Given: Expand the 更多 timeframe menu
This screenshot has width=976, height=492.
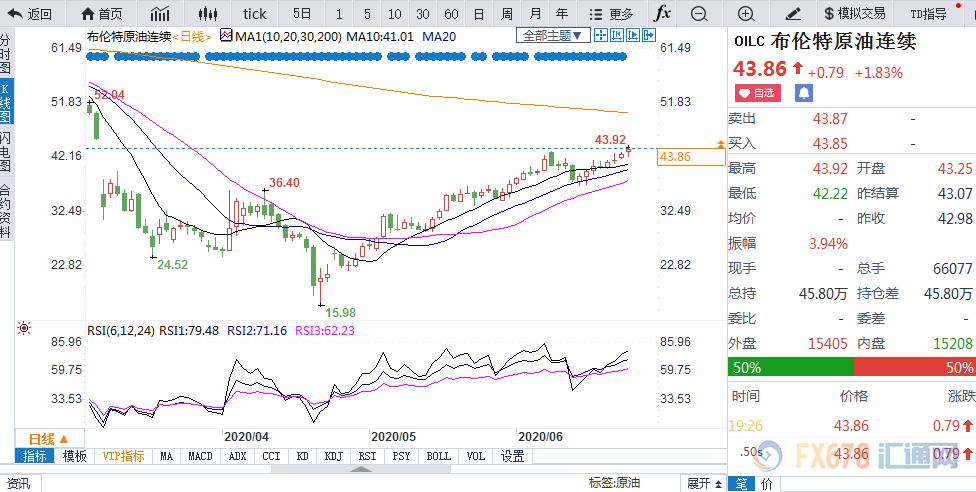Looking at the screenshot, I should [x=612, y=13].
